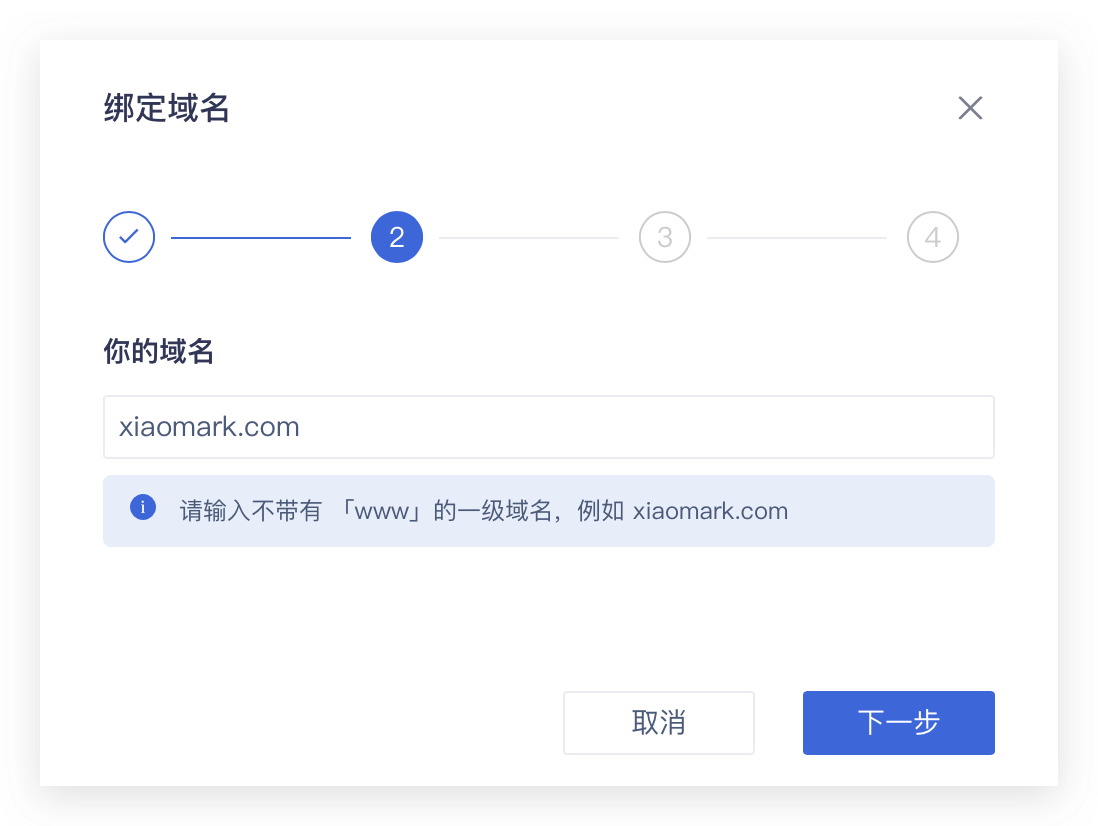Screen dimensions: 1098x826
Task: Jump to step 3 in the progress stepper
Action: pos(665,238)
